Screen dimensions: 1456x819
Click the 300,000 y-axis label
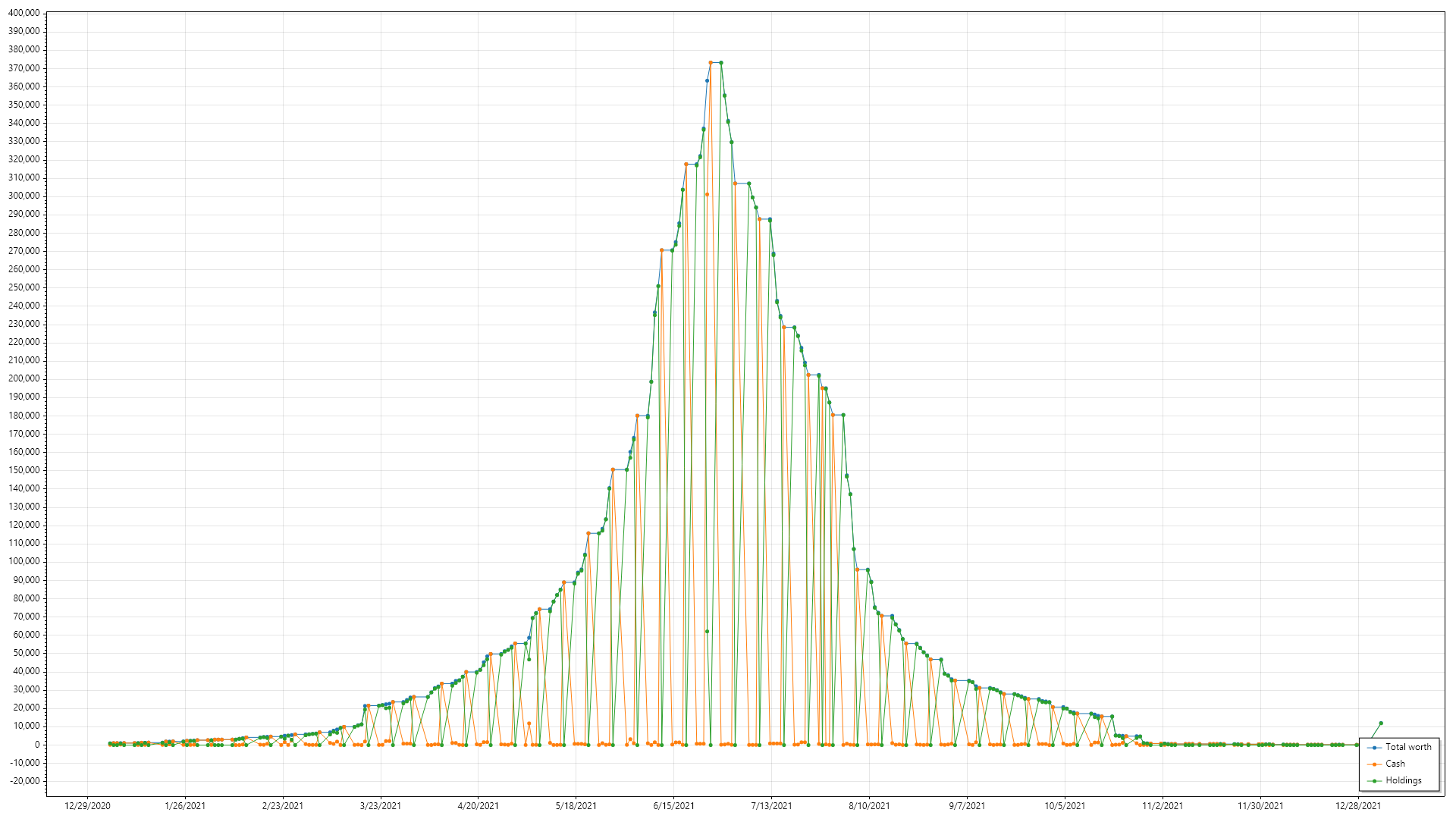point(24,196)
